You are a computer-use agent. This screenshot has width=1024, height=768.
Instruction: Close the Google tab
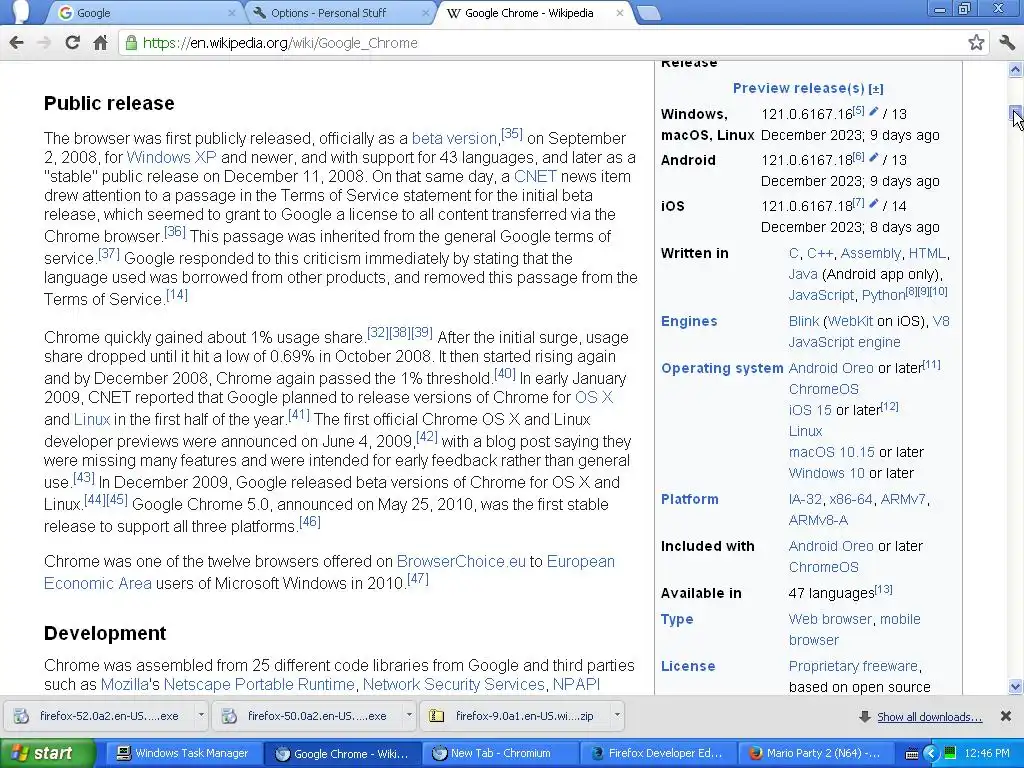pos(232,13)
